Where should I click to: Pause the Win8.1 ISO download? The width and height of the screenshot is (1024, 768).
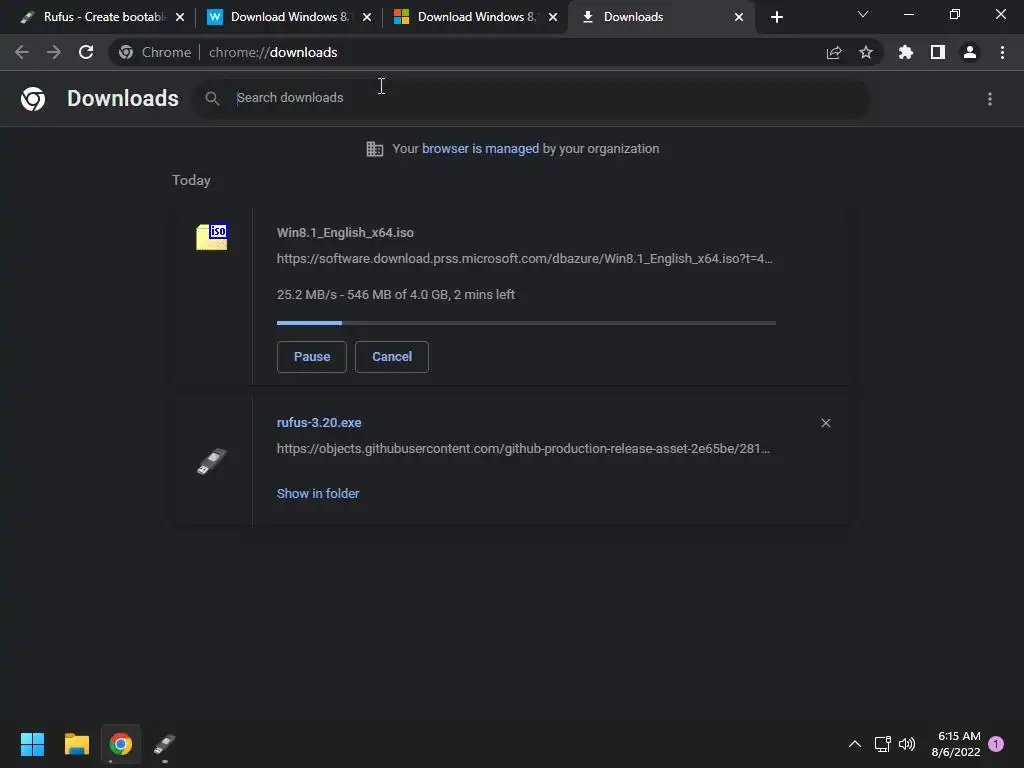312,357
